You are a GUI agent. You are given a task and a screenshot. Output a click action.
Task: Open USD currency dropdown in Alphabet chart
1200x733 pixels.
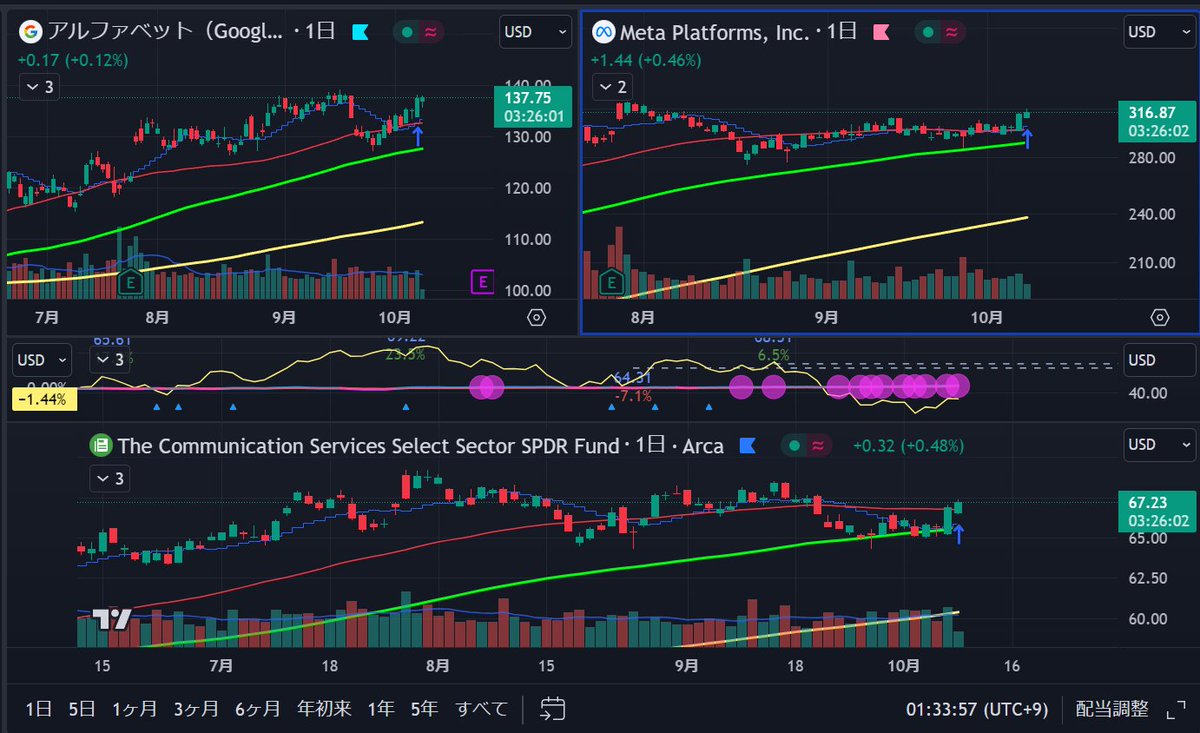pos(535,32)
